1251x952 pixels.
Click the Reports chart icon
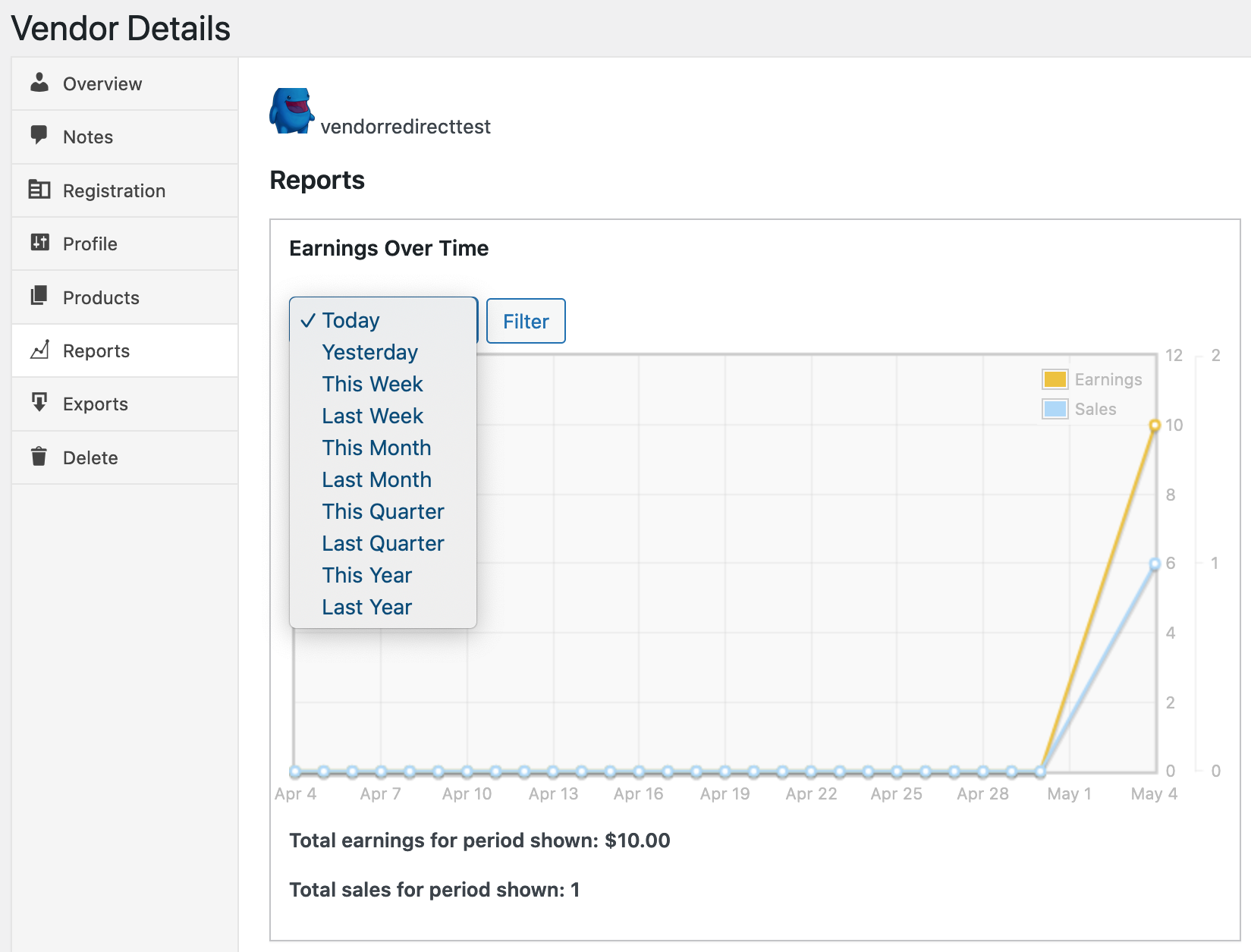pos(39,350)
